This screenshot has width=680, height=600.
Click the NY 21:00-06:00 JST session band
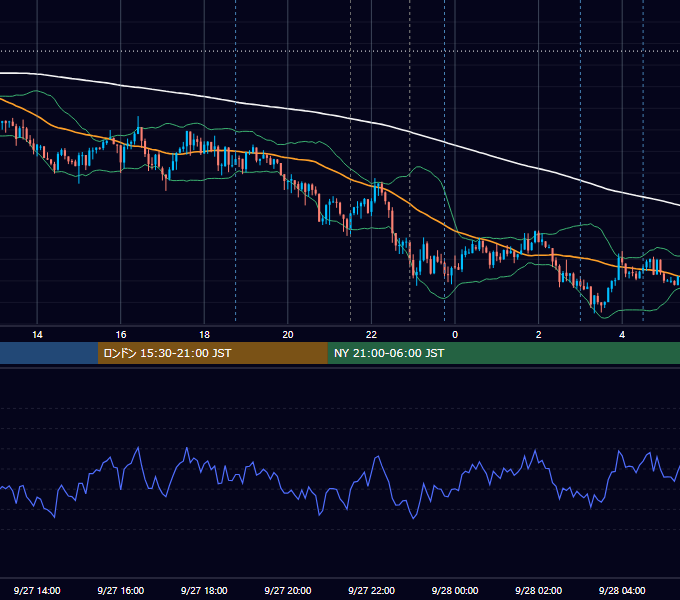coord(503,353)
